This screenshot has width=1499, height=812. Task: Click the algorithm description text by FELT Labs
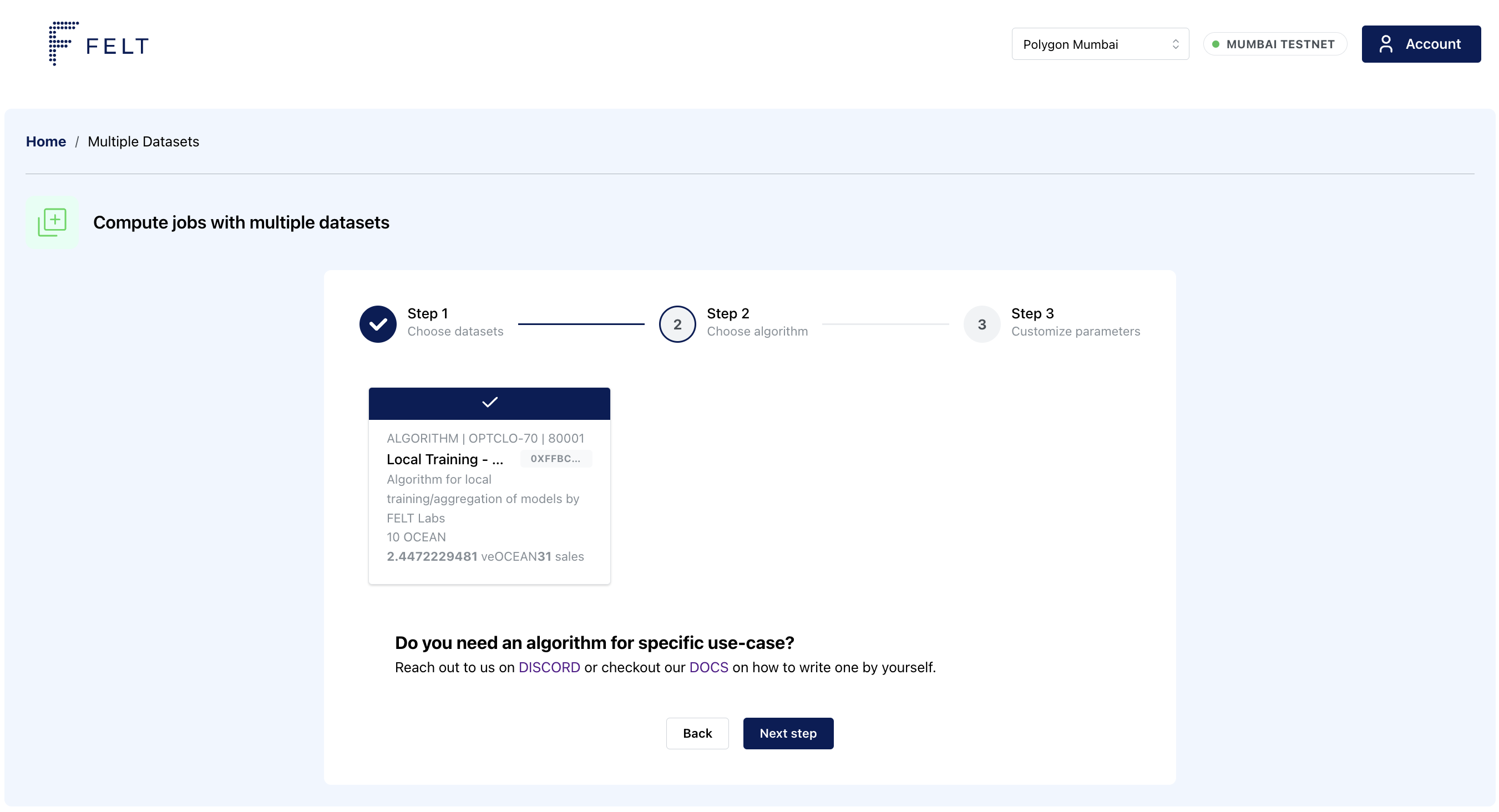[x=483, y=499]
